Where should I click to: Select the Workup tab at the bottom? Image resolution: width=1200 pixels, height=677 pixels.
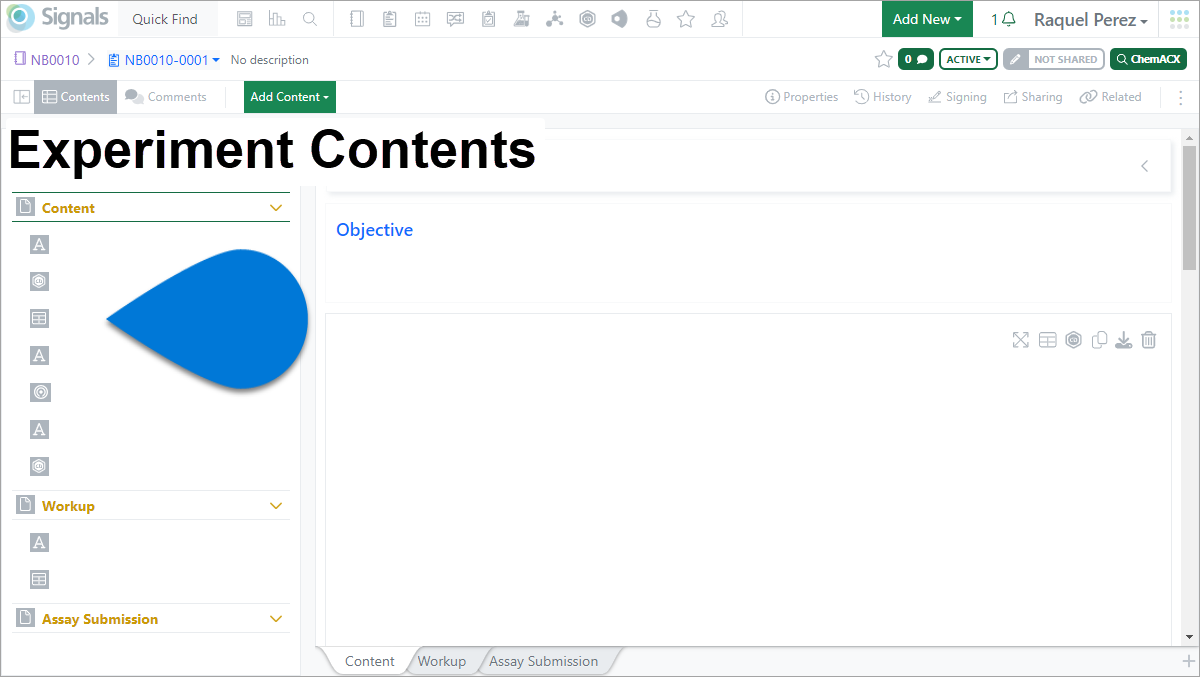pyautogui.click(x=442, y=661)
